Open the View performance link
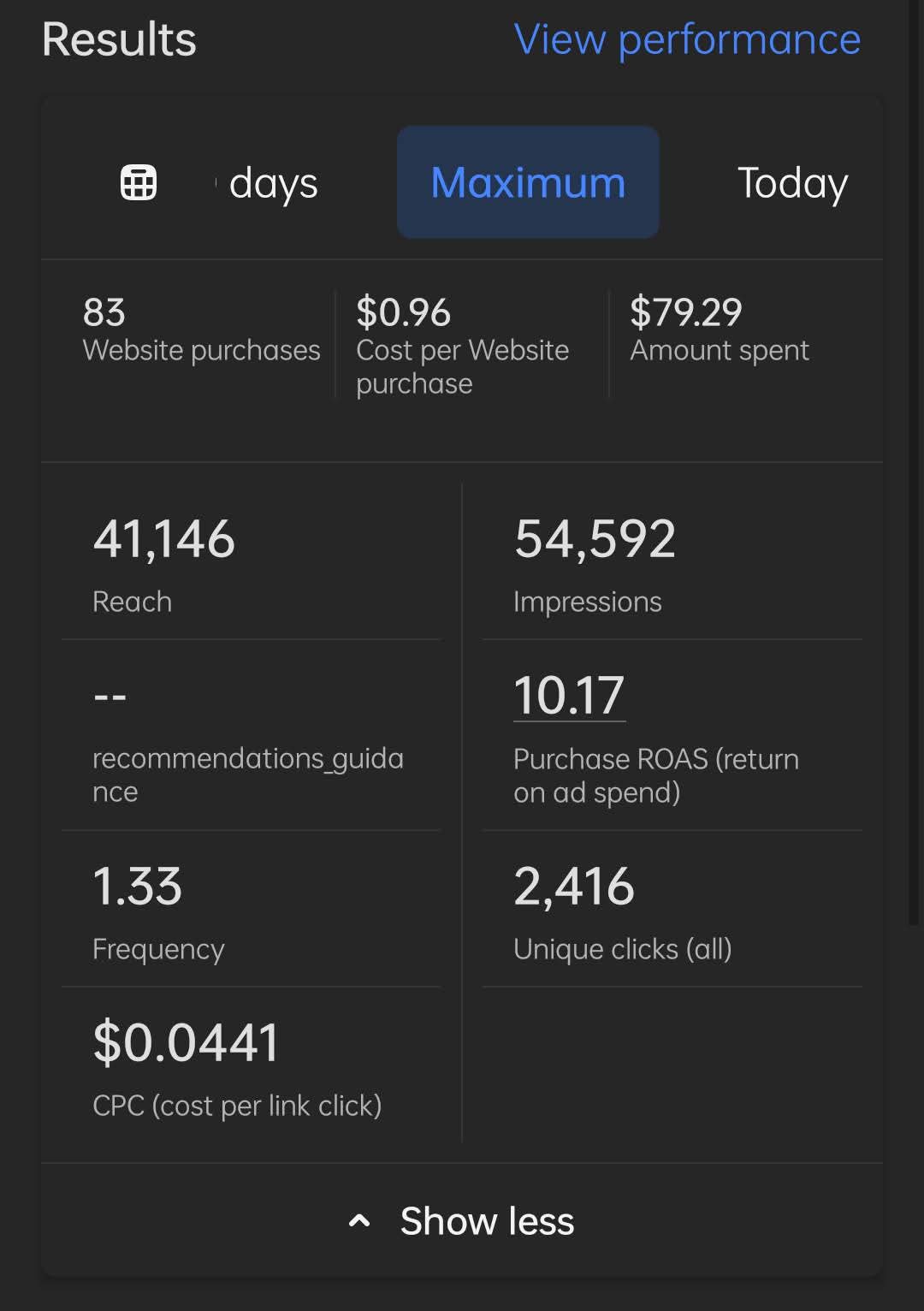This screenshot has width=924, height=1311. 687,39
